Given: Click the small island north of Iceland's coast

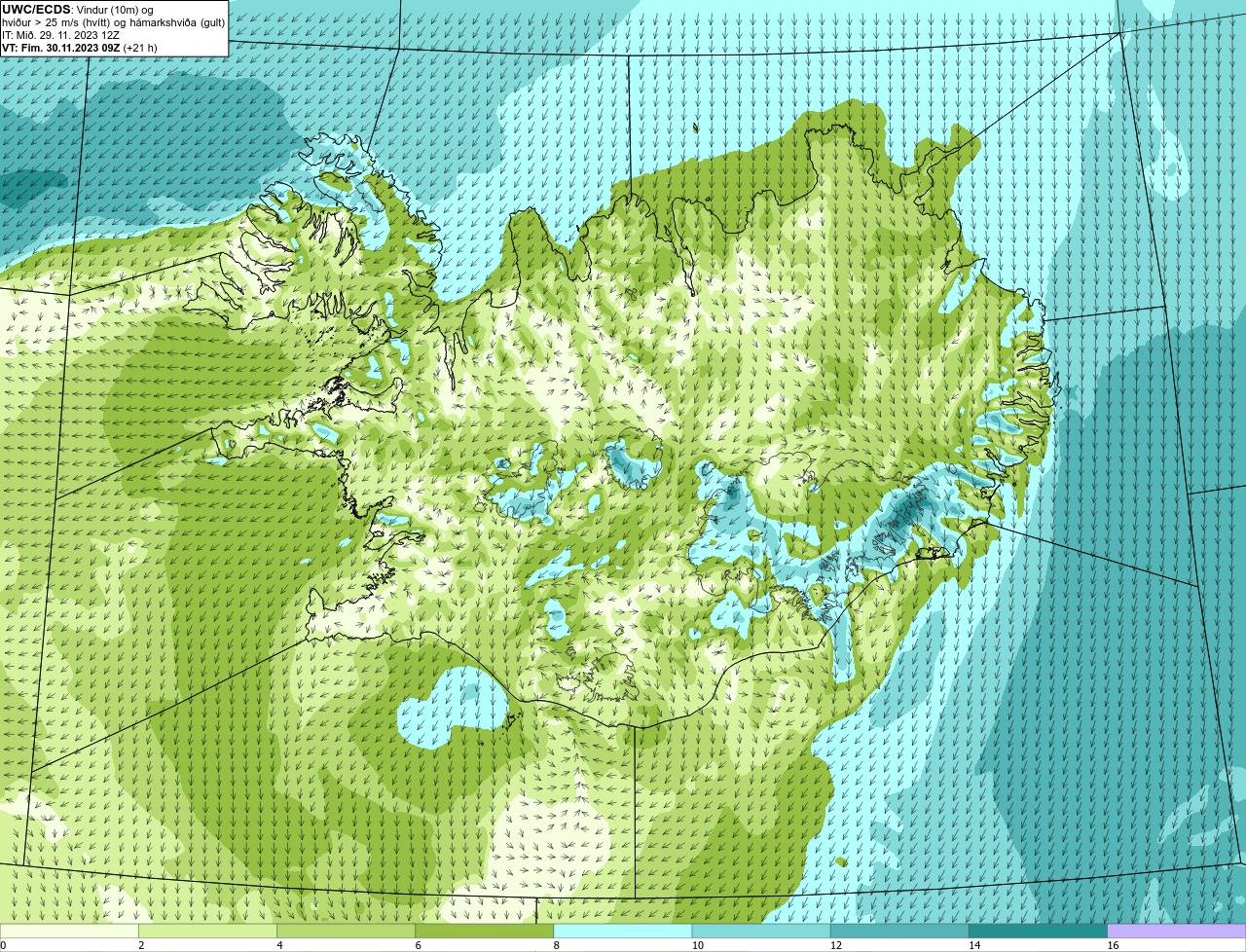Looking at the screenshot, I should point(696,128).
